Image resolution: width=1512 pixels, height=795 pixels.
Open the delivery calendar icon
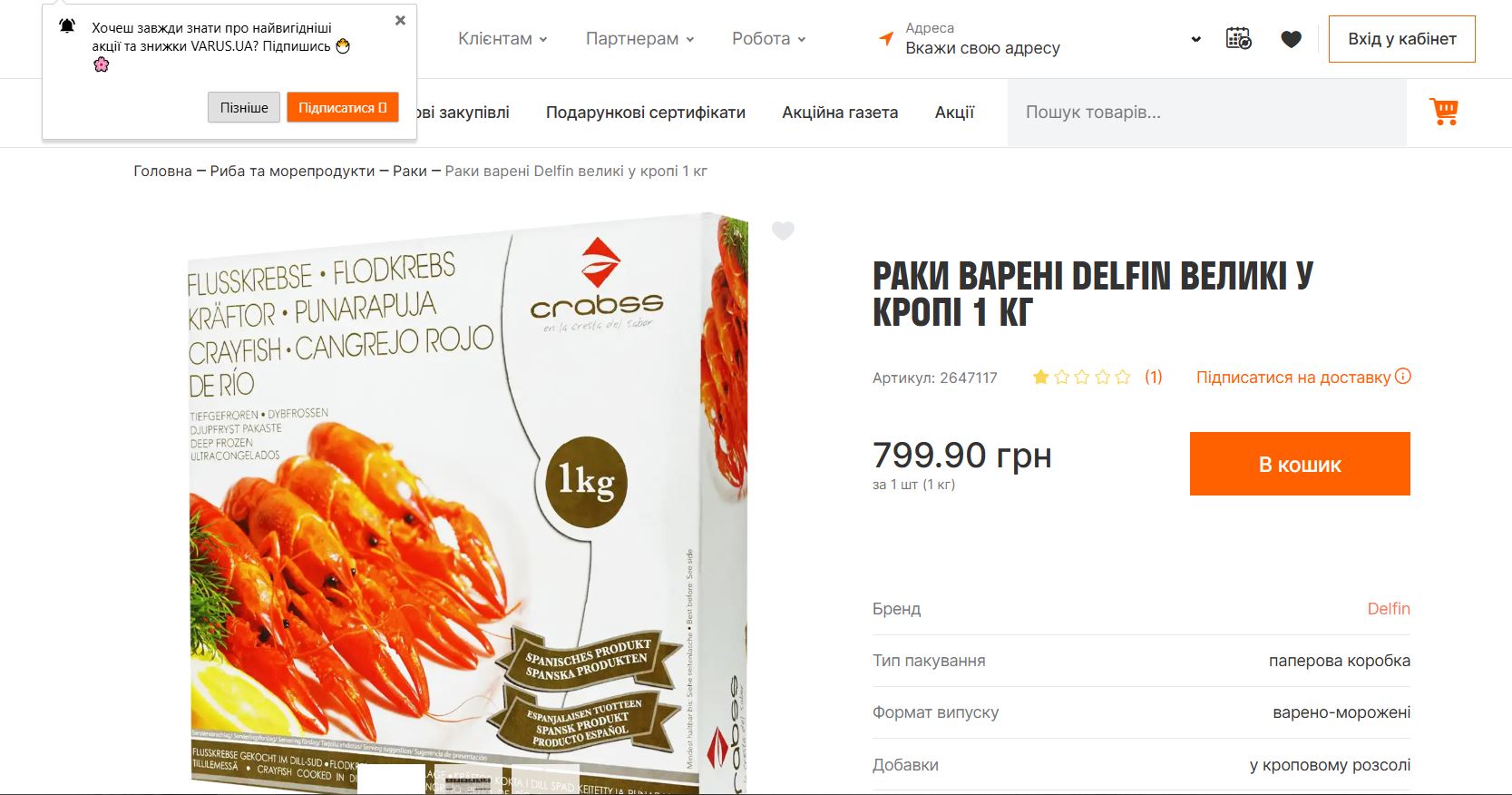pyautogui.click(x=1238, y=38)
